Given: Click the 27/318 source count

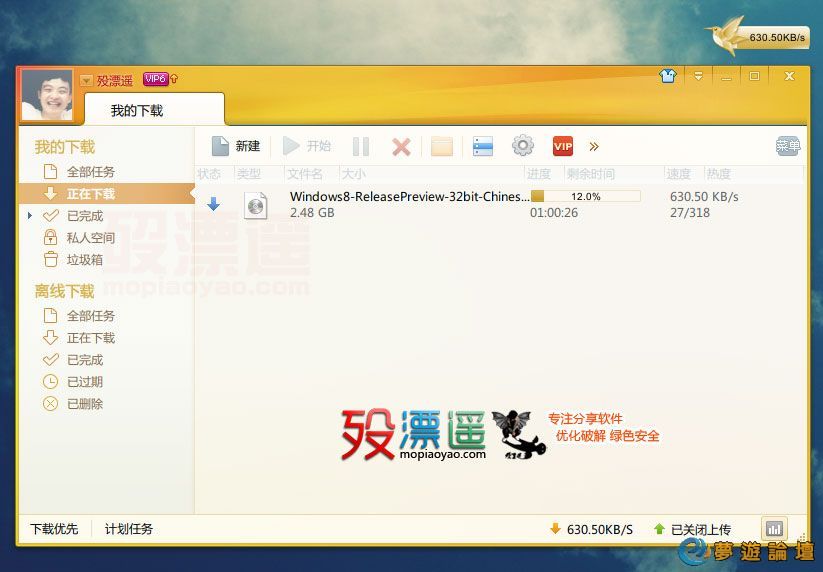Looking at the screenshot, I should (690, 213).
